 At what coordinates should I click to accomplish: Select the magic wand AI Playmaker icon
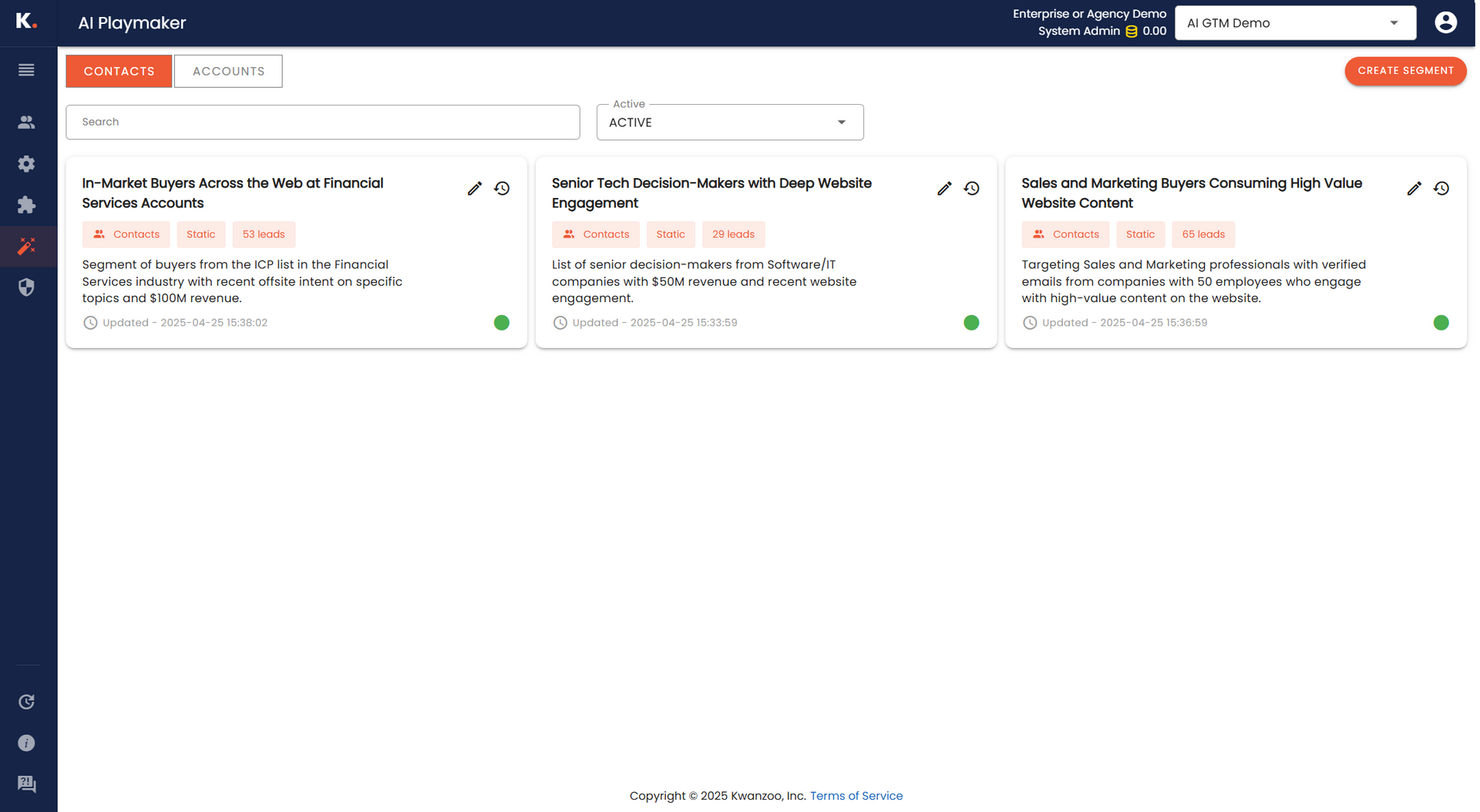(26, 247)
